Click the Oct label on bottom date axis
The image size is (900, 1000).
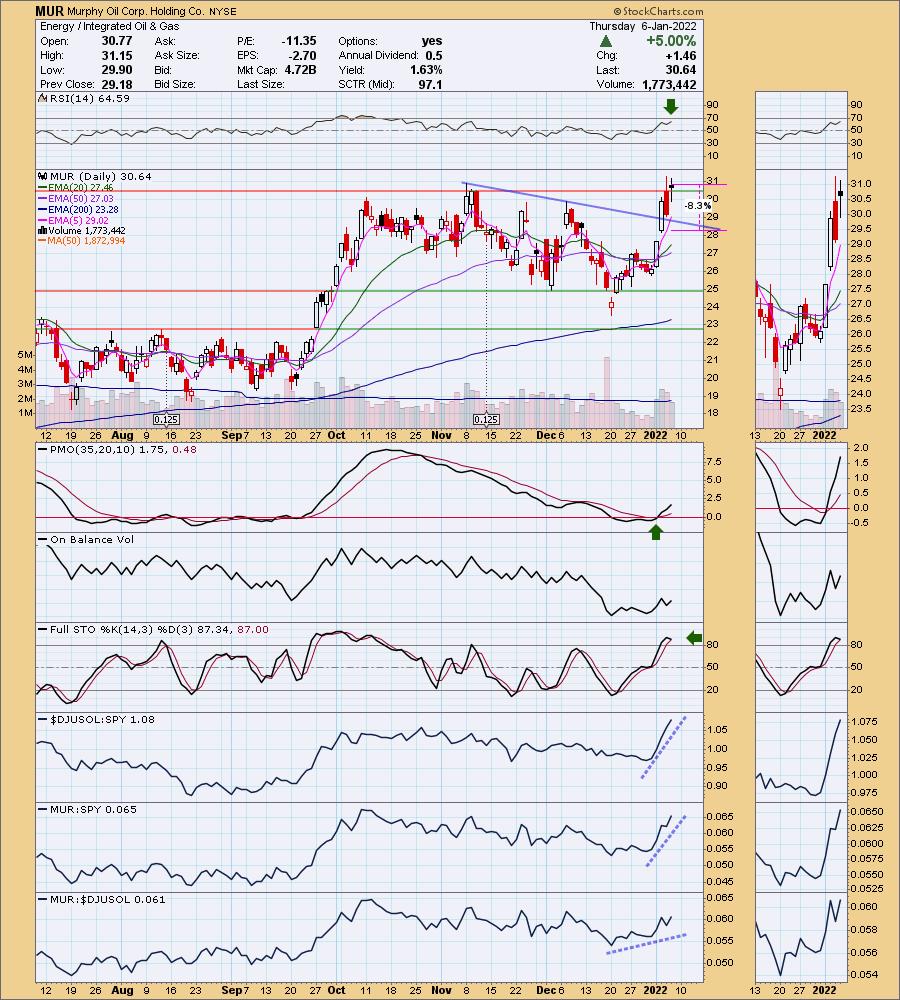(x=336, y=990)
